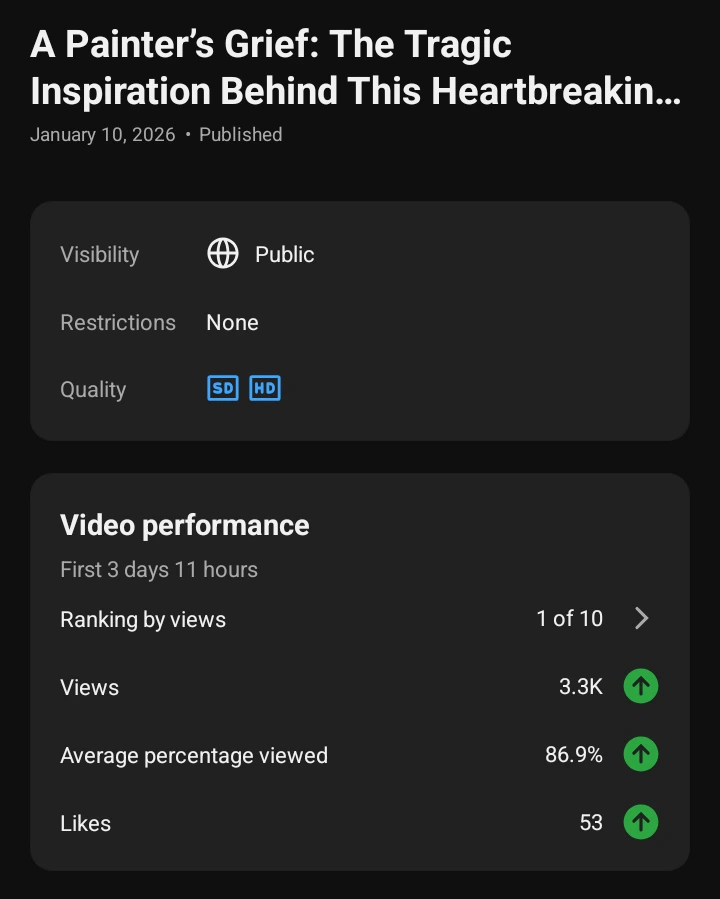
Task: Select the HD quality badge icon
Action: click(x=264, y=388)
